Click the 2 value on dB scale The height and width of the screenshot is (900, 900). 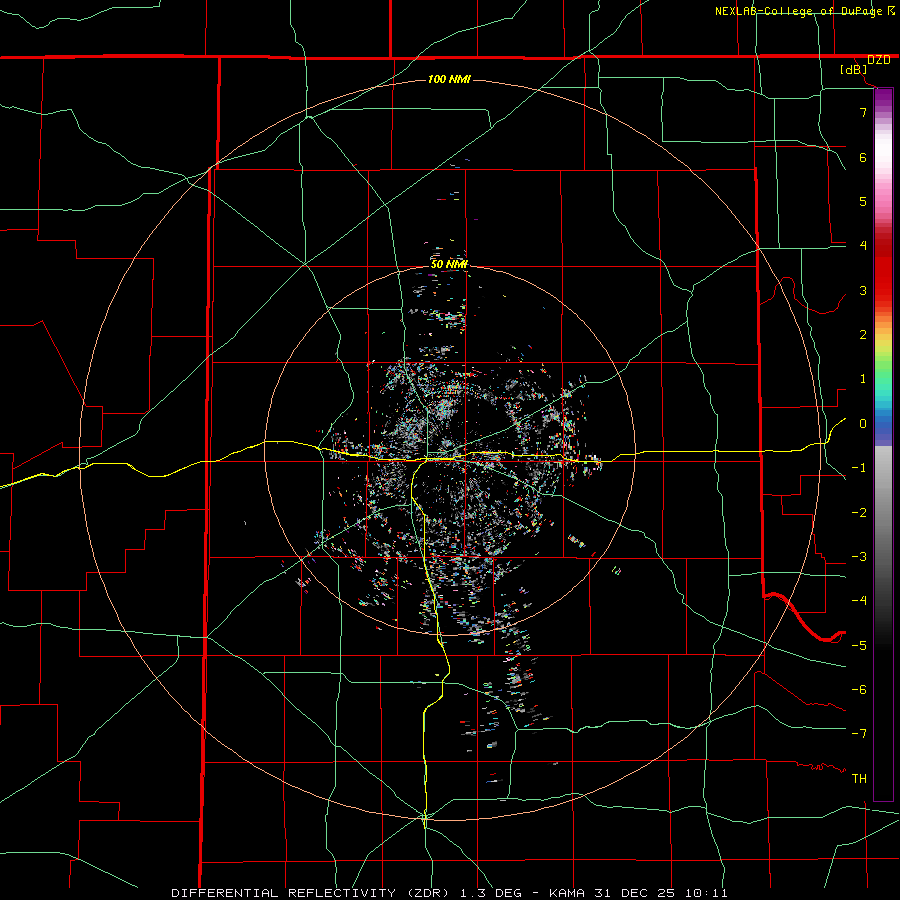coord(863,335)
